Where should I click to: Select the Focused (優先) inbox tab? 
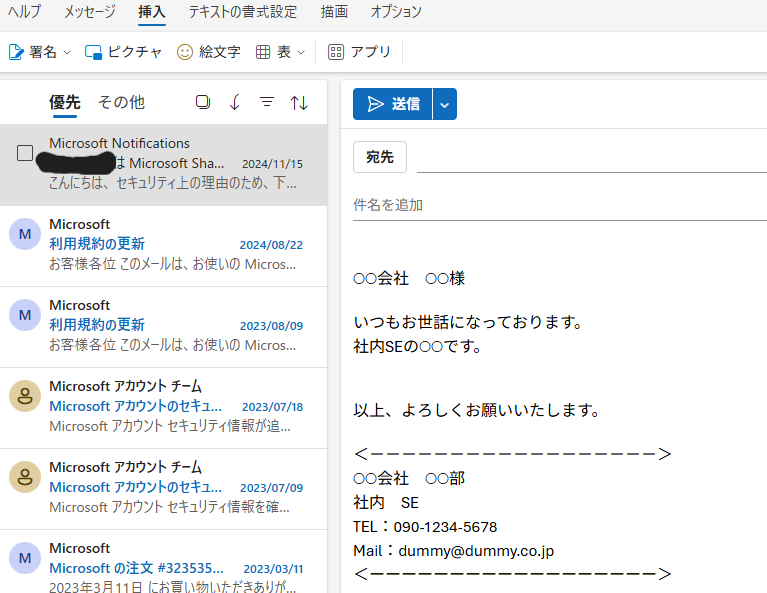click(64, 102)
